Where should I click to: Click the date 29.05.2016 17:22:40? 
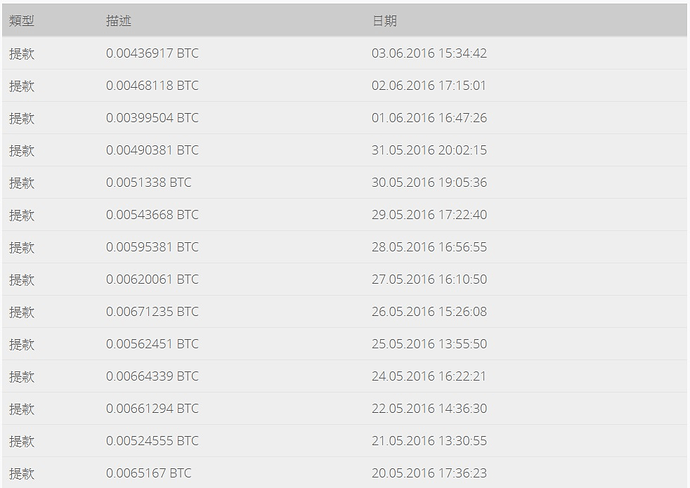(x=429, y=215)
